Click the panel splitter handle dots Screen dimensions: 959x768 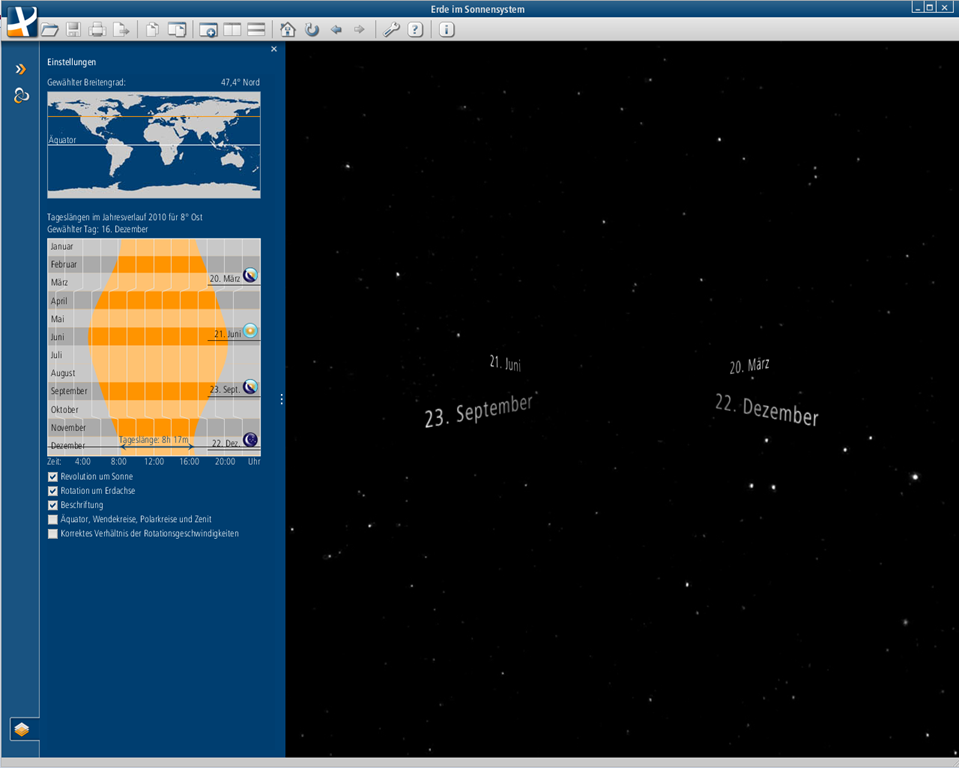click(x=282, y=399)
